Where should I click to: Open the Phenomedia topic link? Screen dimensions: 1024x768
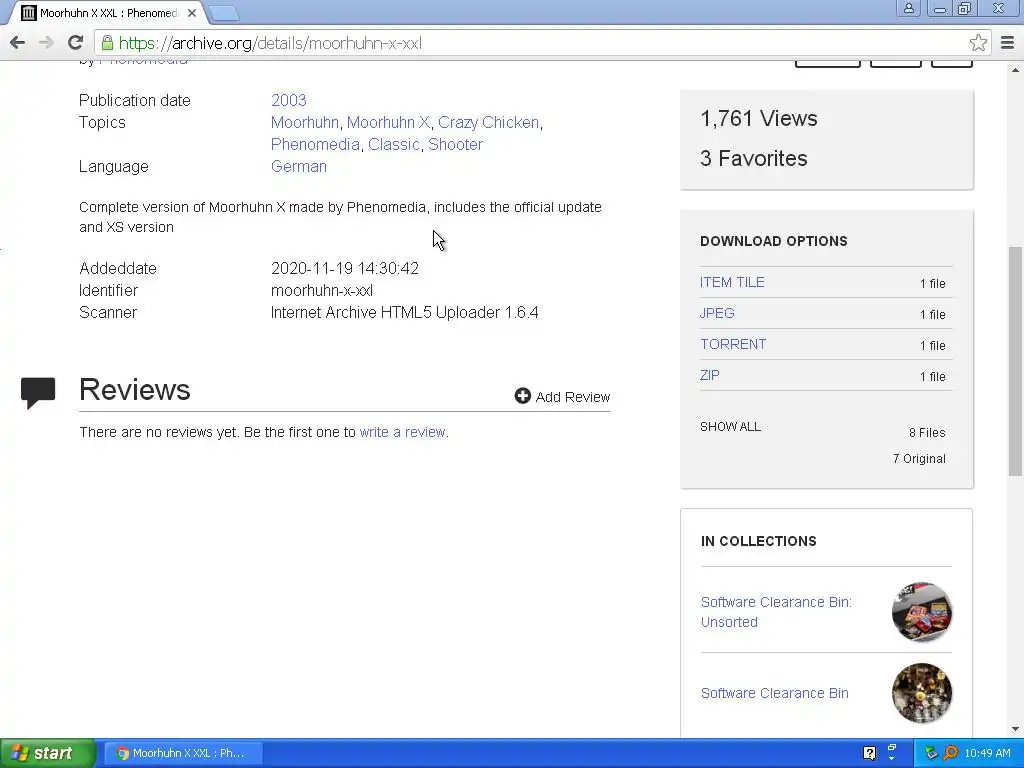pos(315,144)
